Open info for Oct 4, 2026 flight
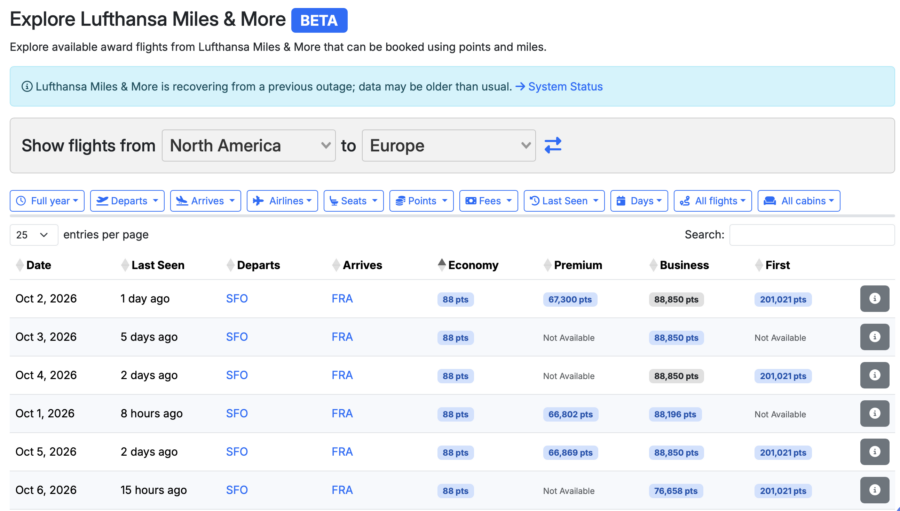900x511 pixels. pyautogui.click(x=874, y=375)
